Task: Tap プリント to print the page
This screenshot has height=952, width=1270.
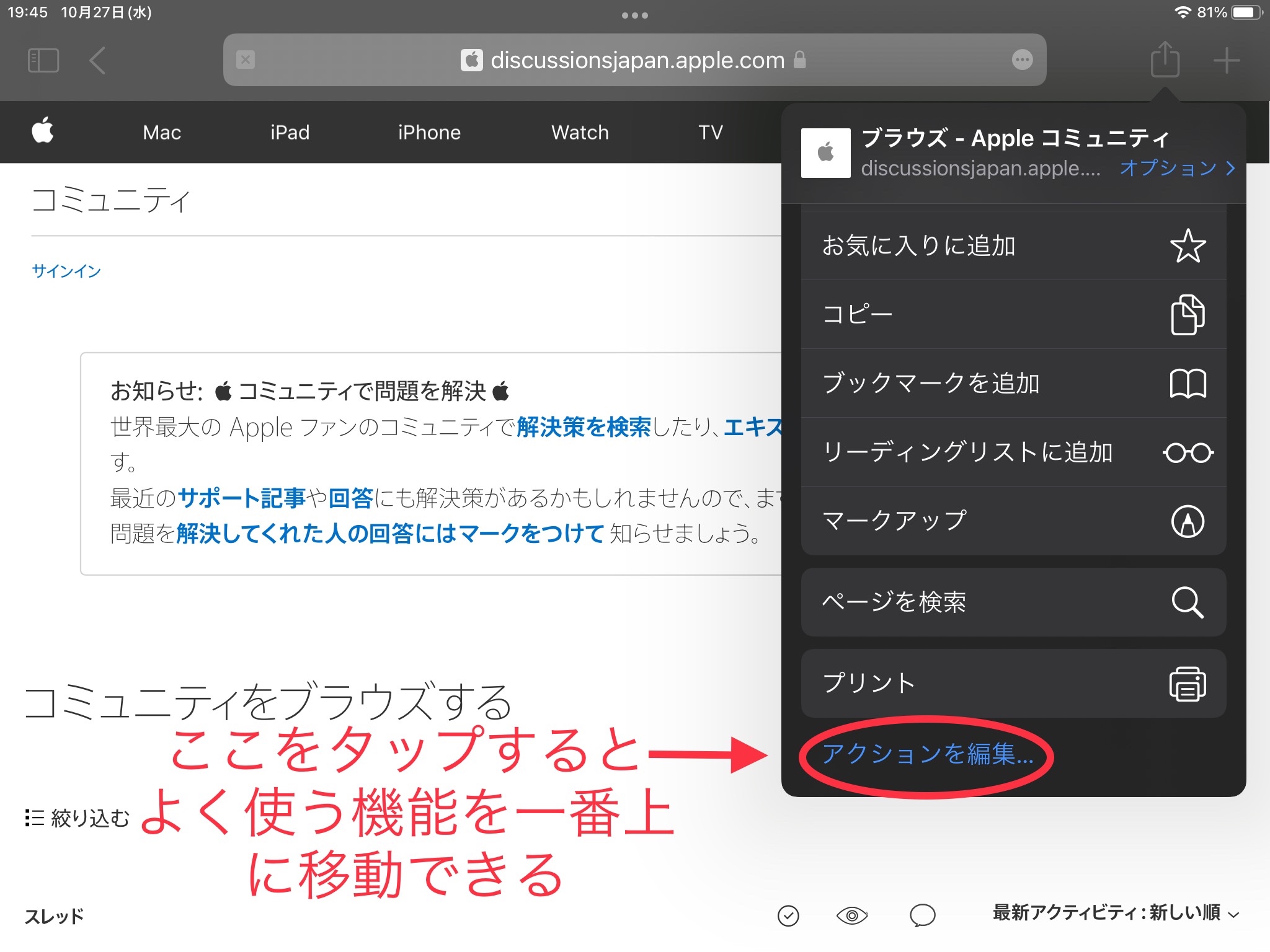Action: (1013, 684)
